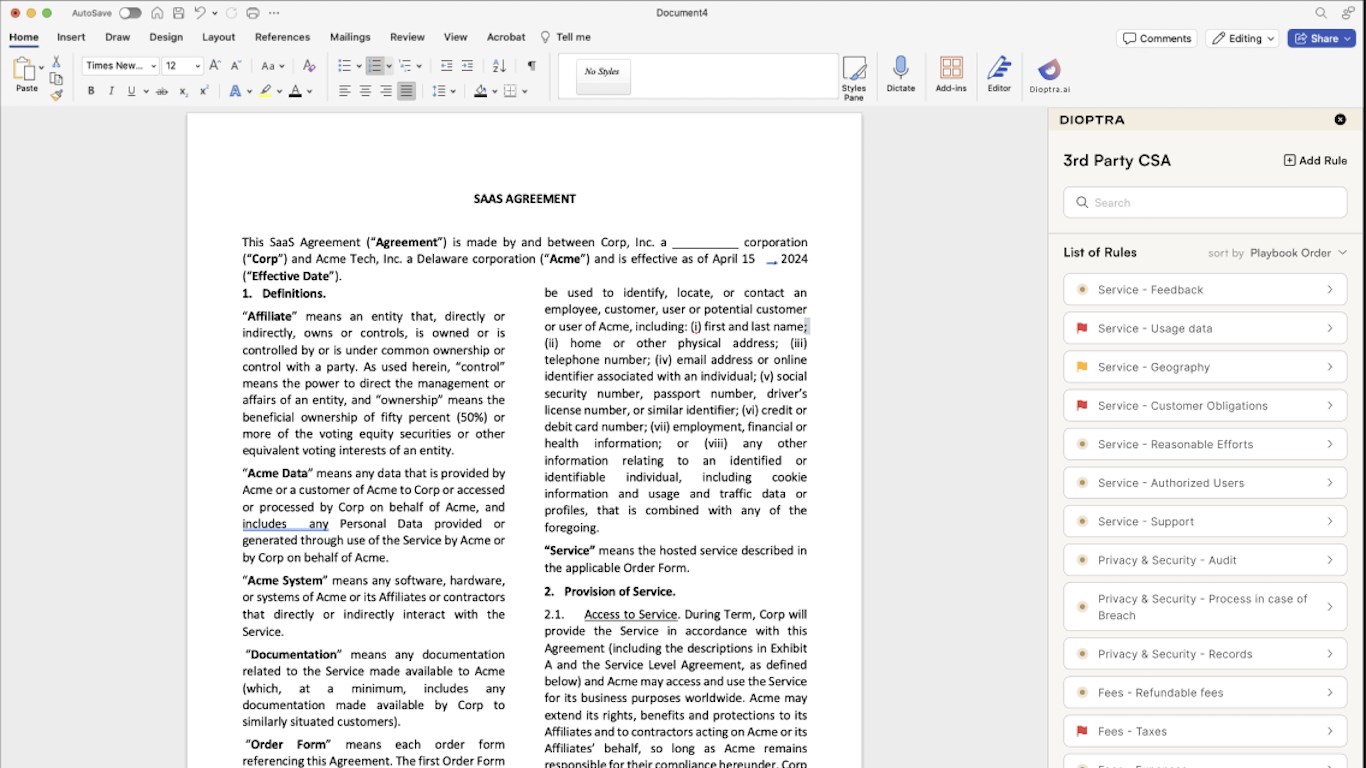Open the Dioptra.ai add-in icon

pyautogui.click(x=1049, y=75)
